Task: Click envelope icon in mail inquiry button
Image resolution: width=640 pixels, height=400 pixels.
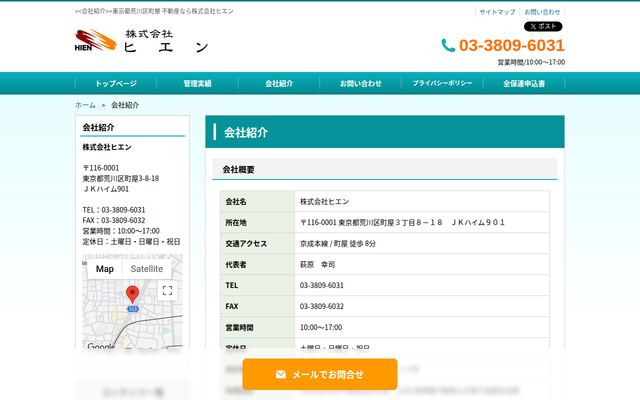Action: (280, 374)
